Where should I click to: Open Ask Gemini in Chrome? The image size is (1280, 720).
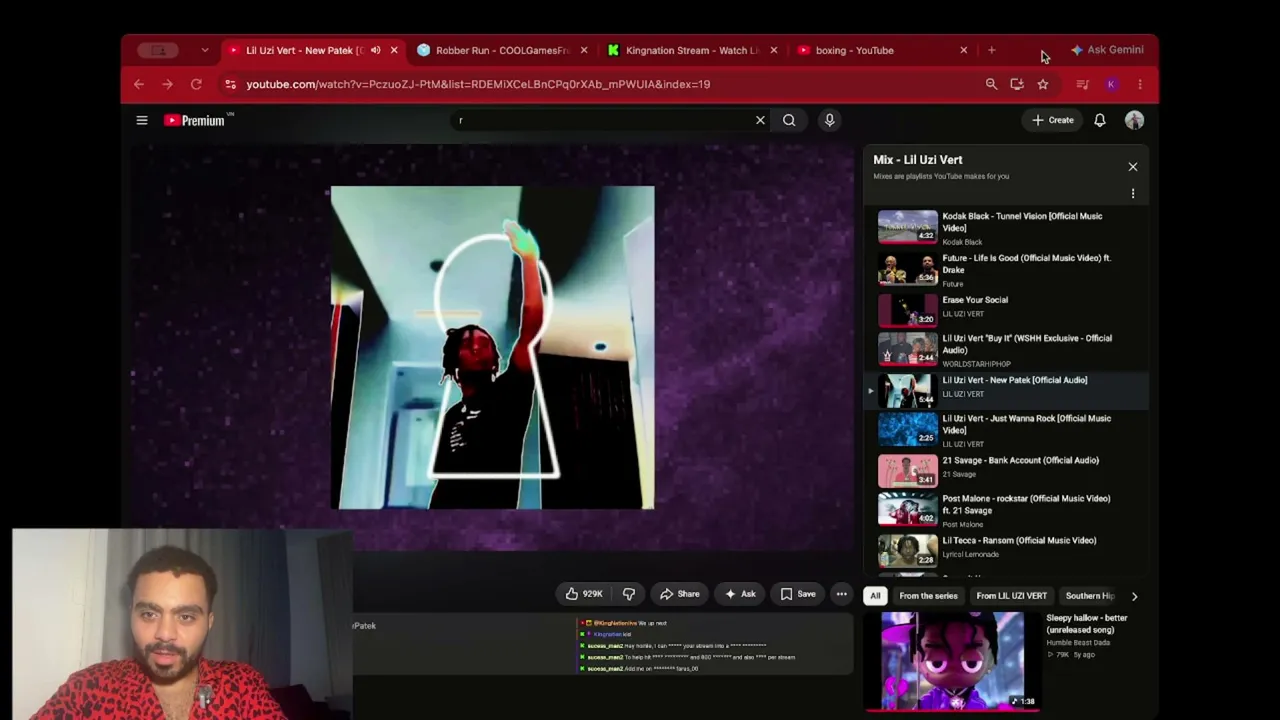click(1107, 50)
